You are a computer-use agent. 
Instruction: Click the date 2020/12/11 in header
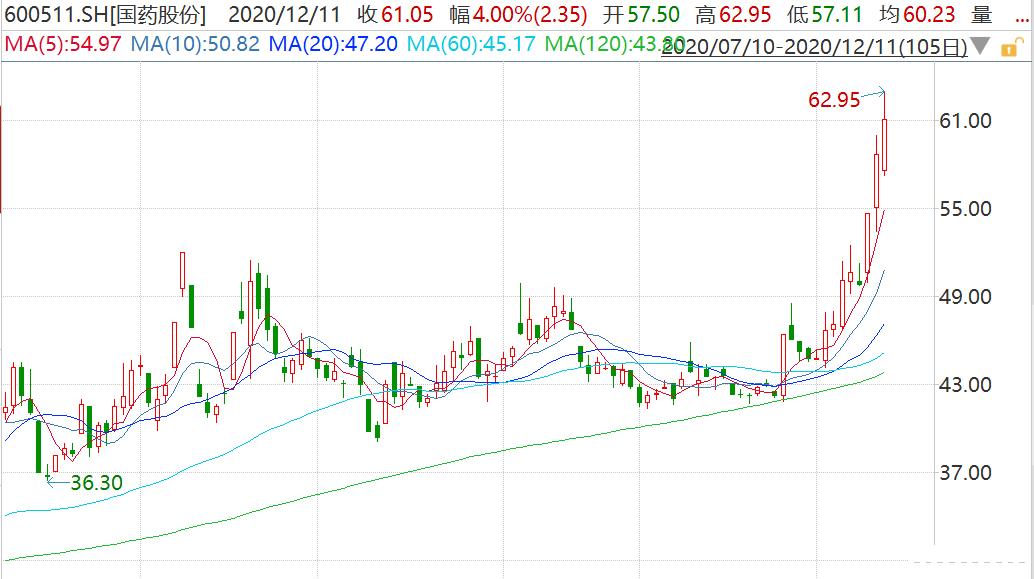tap(284, 15)
